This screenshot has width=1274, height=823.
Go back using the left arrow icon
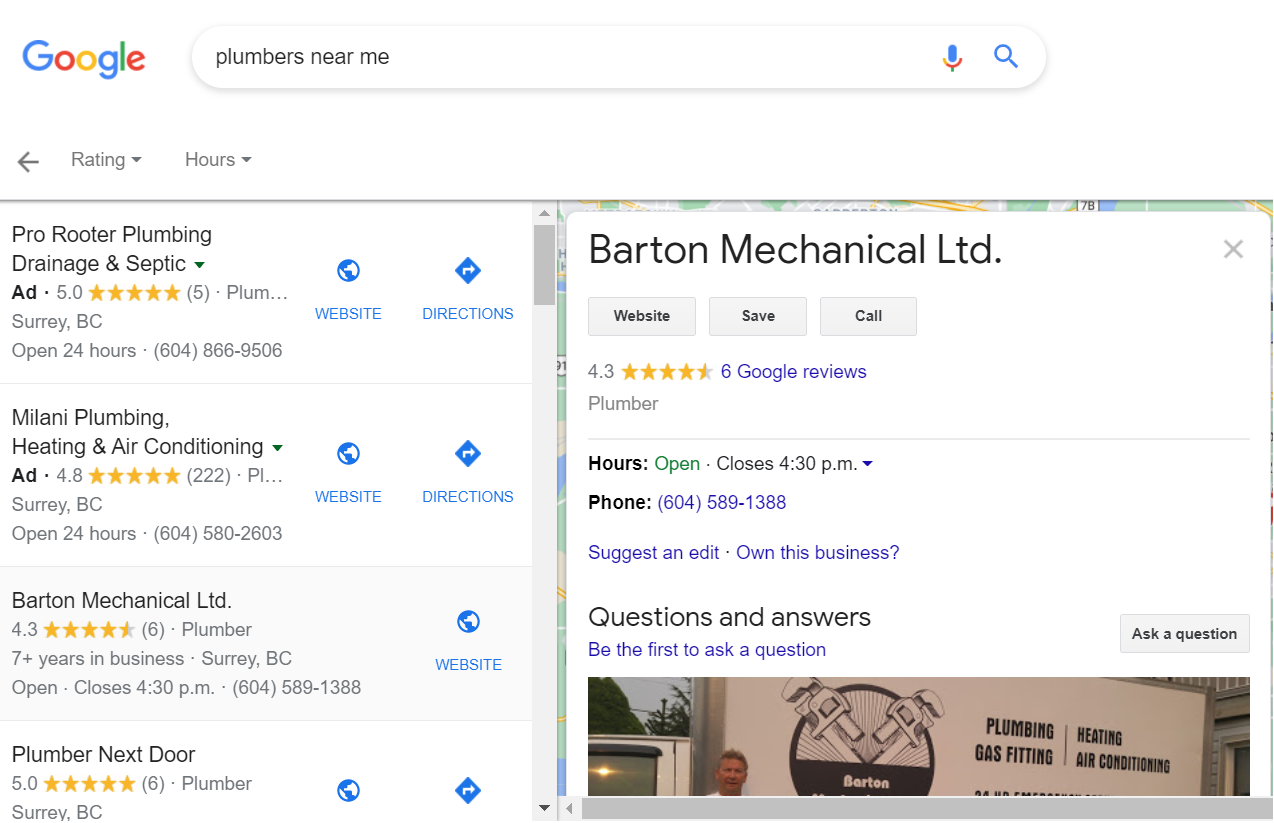(x=28, y=161)
